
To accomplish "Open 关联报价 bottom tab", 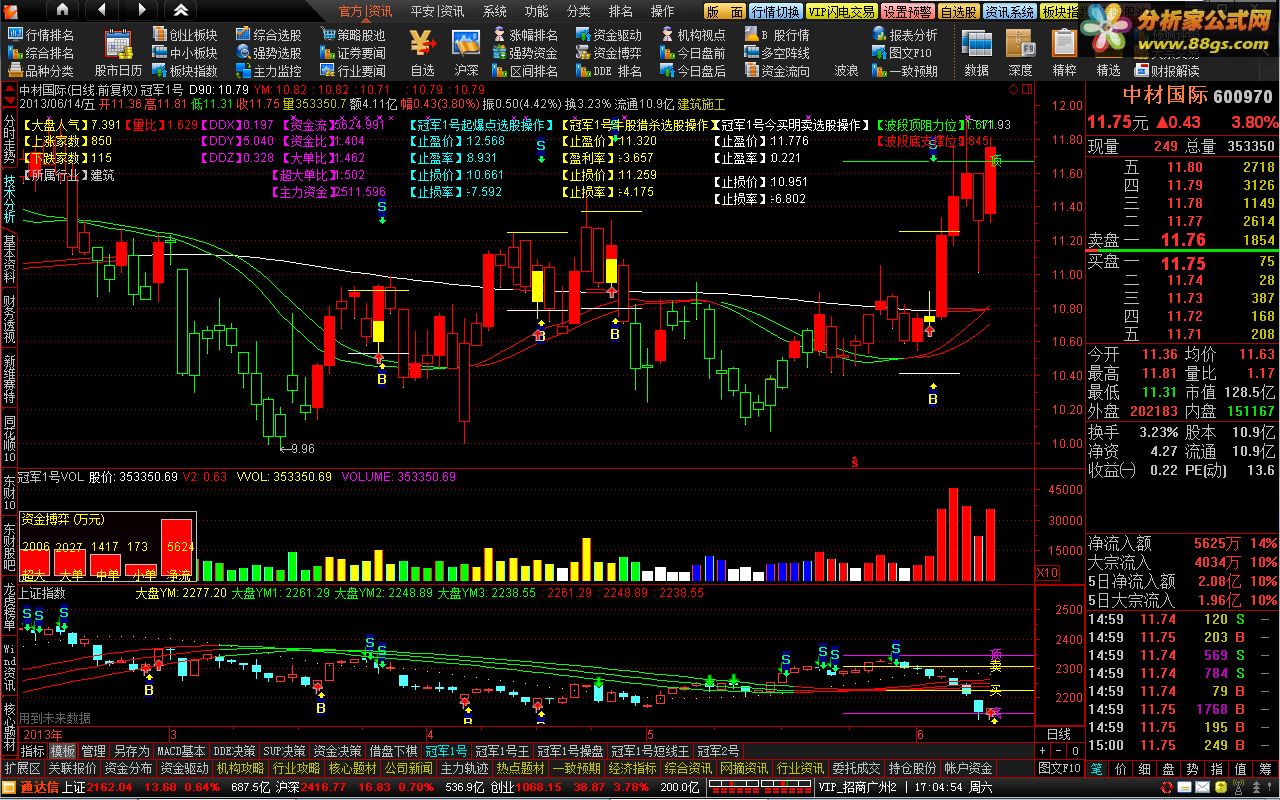I will click(72, 768).
